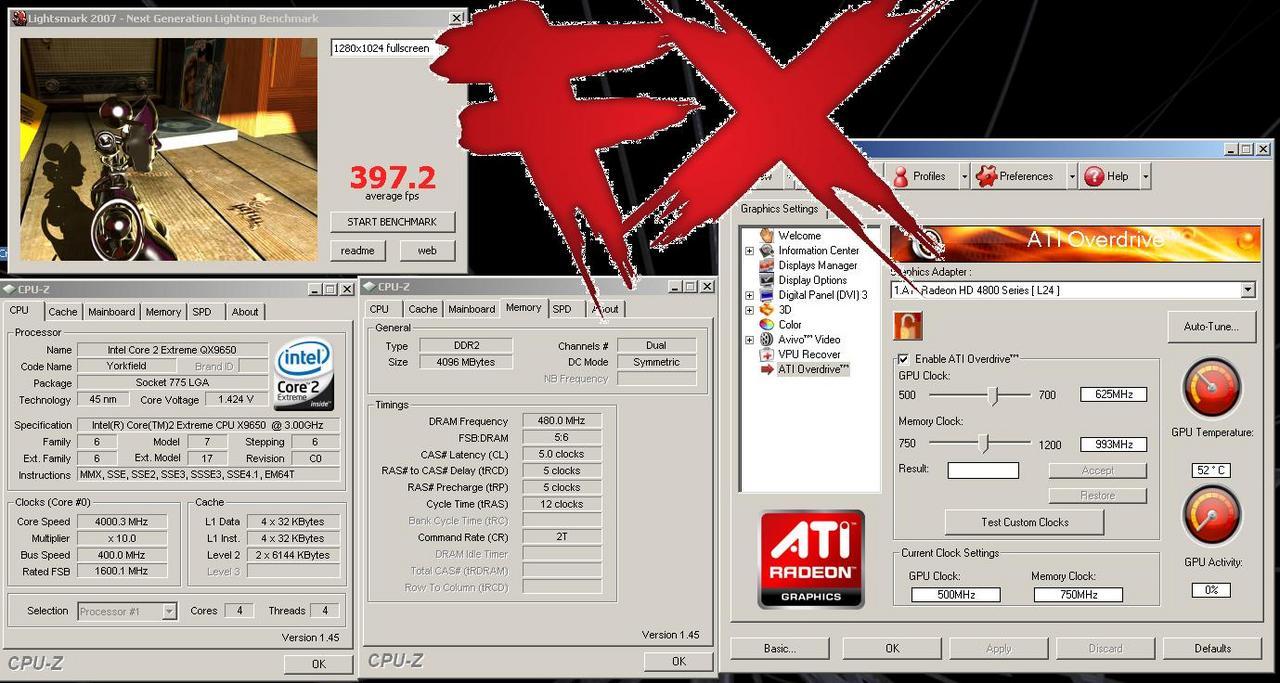1280x683 pixels.
Task: Click the Help question mark icon
Action: pos(1094,176)
